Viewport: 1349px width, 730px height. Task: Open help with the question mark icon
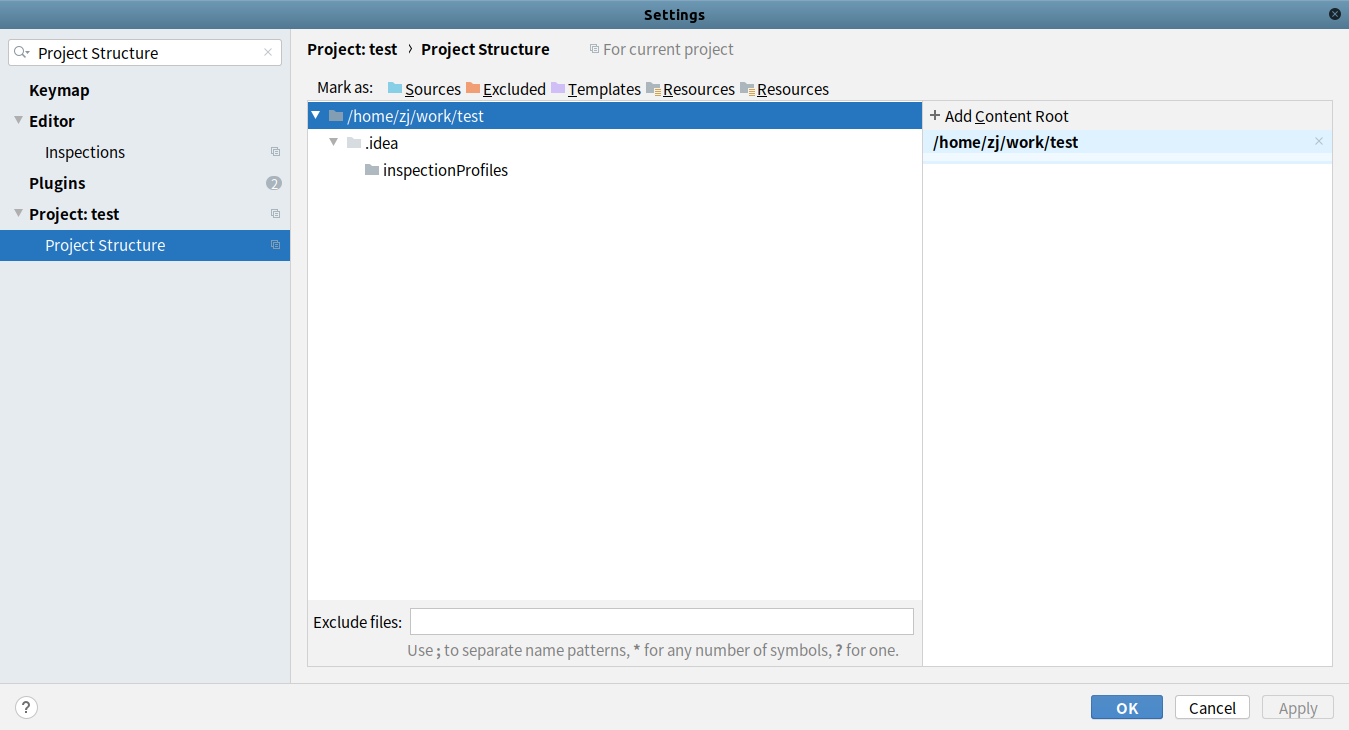(27, 708)
